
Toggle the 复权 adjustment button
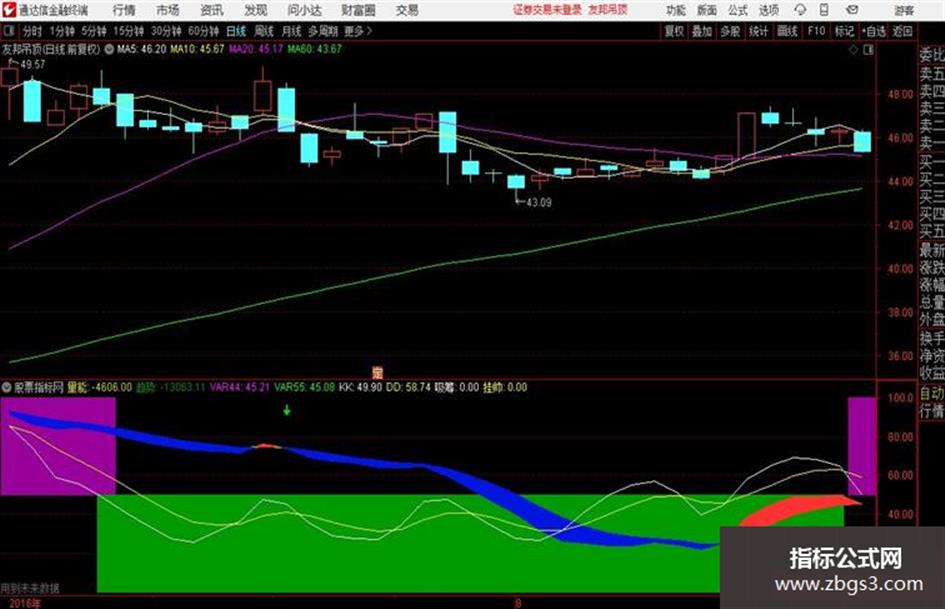coord(674,31)
